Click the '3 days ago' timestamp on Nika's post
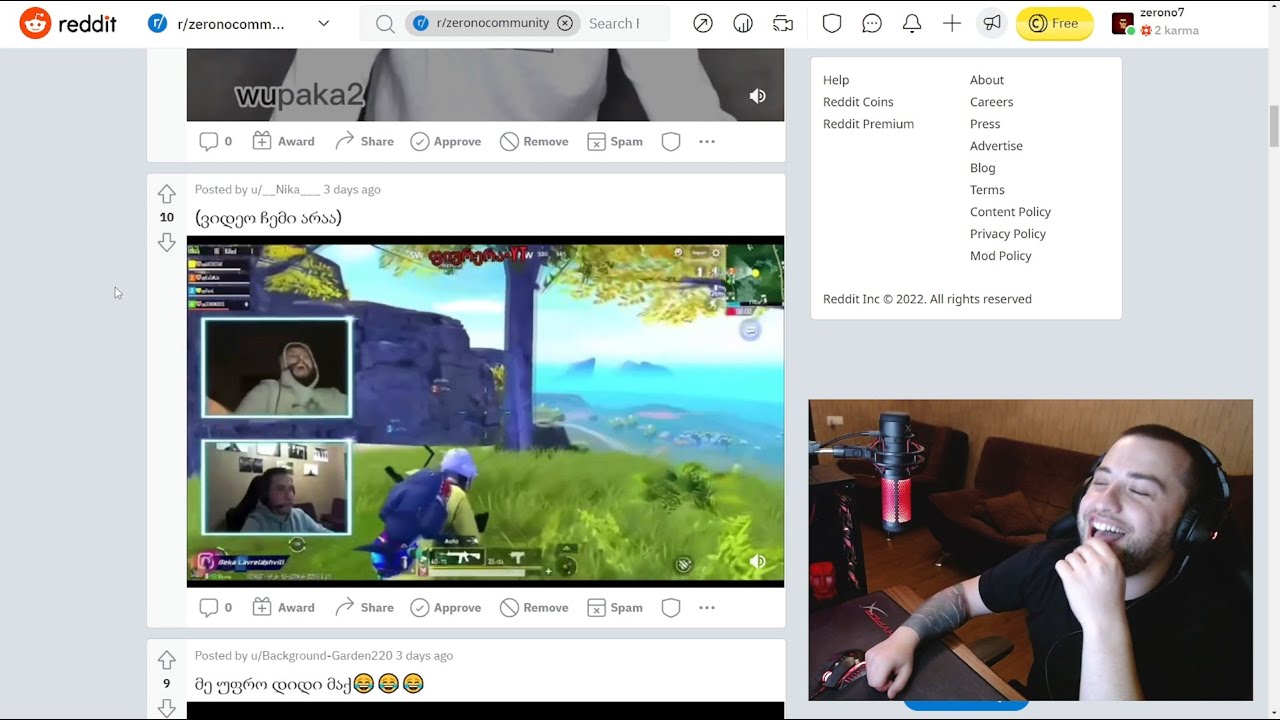This screenshot has width=1280, height=720. (352, 189)
